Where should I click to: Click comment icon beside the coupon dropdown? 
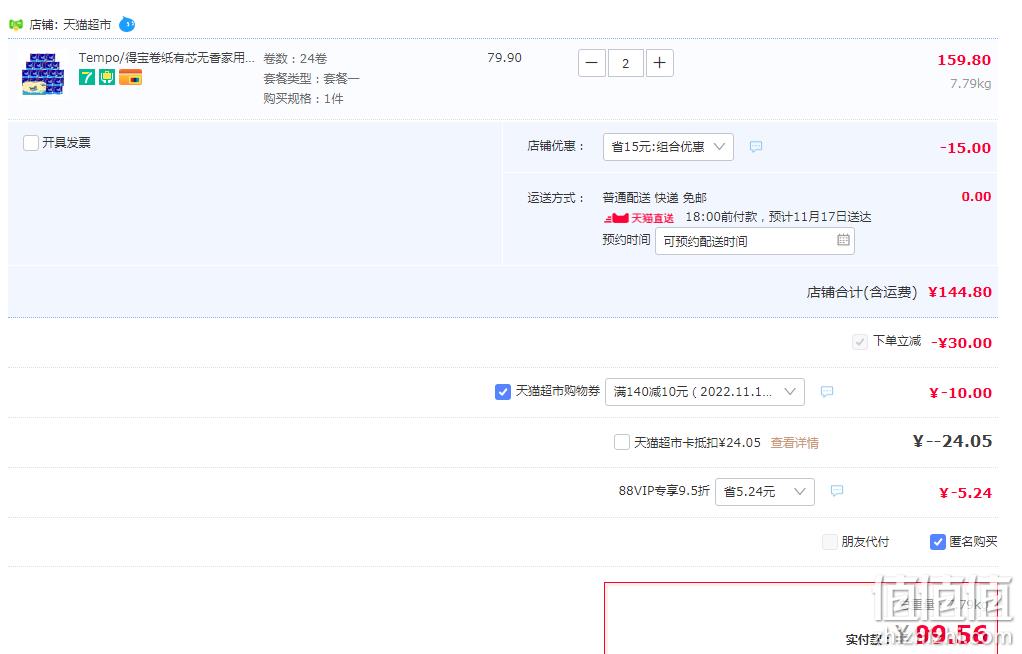827,392
